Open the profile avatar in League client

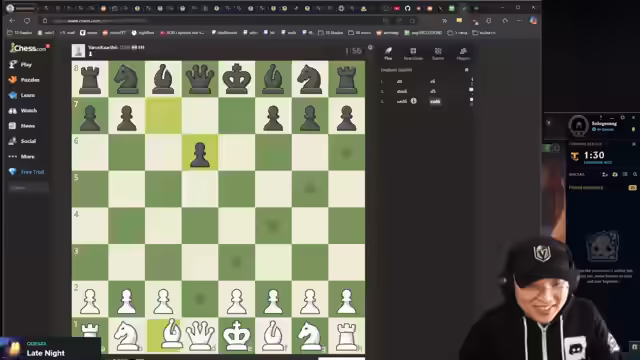coord(578,125)
